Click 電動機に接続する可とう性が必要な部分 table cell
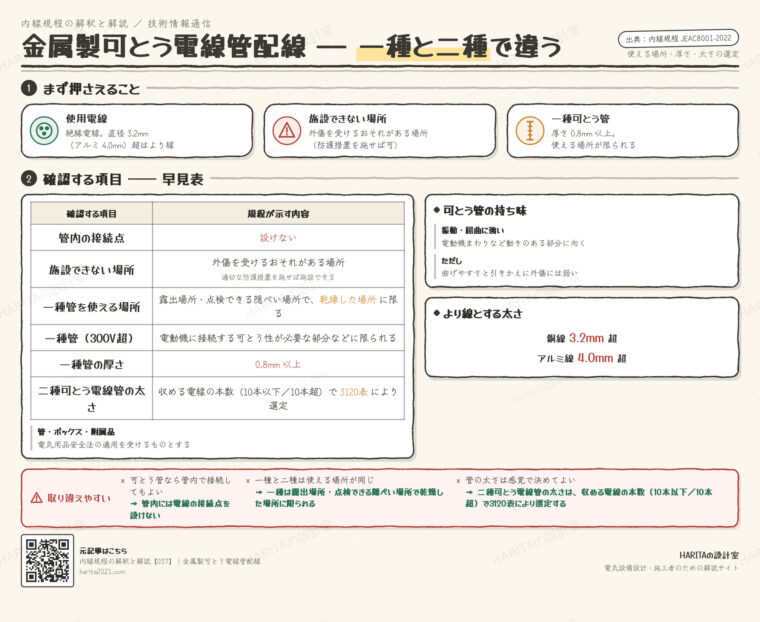Image resolution: width=760 pixels, height=622 pixels. tap(278, 338)
